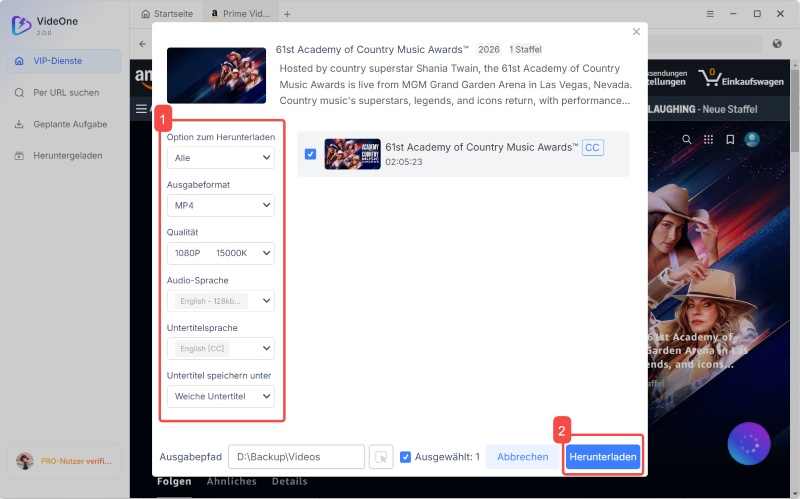The image size is (800, 499).
Task: Click the dialog title 61st Academy text
Action: point(372,49)
